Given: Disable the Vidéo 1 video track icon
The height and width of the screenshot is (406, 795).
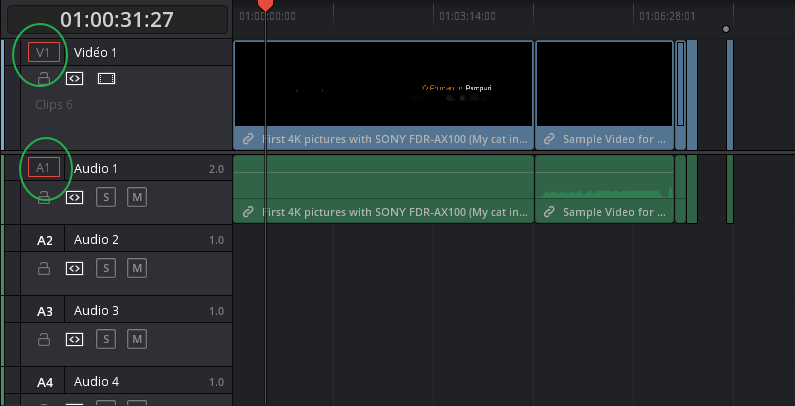Looking at the screenshot, I should pyautogui.click(x=106, y=78).
